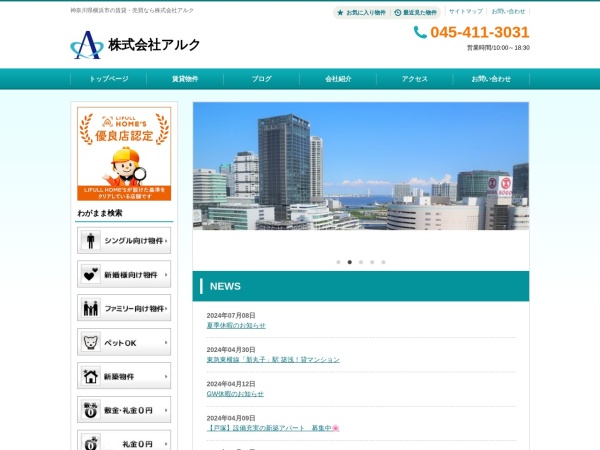Screen dimensions: 600x450
Task: Go to トップページ in navigation bar
Action: [x=109, y=79]
